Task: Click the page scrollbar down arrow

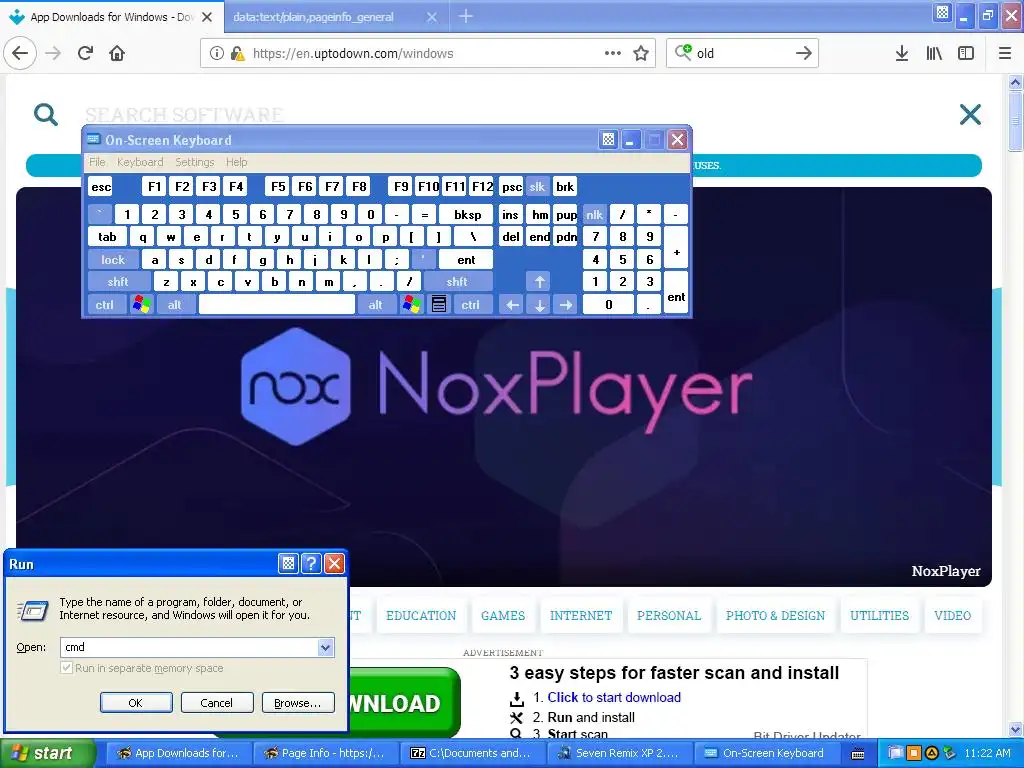Action: click(1015, 729)
